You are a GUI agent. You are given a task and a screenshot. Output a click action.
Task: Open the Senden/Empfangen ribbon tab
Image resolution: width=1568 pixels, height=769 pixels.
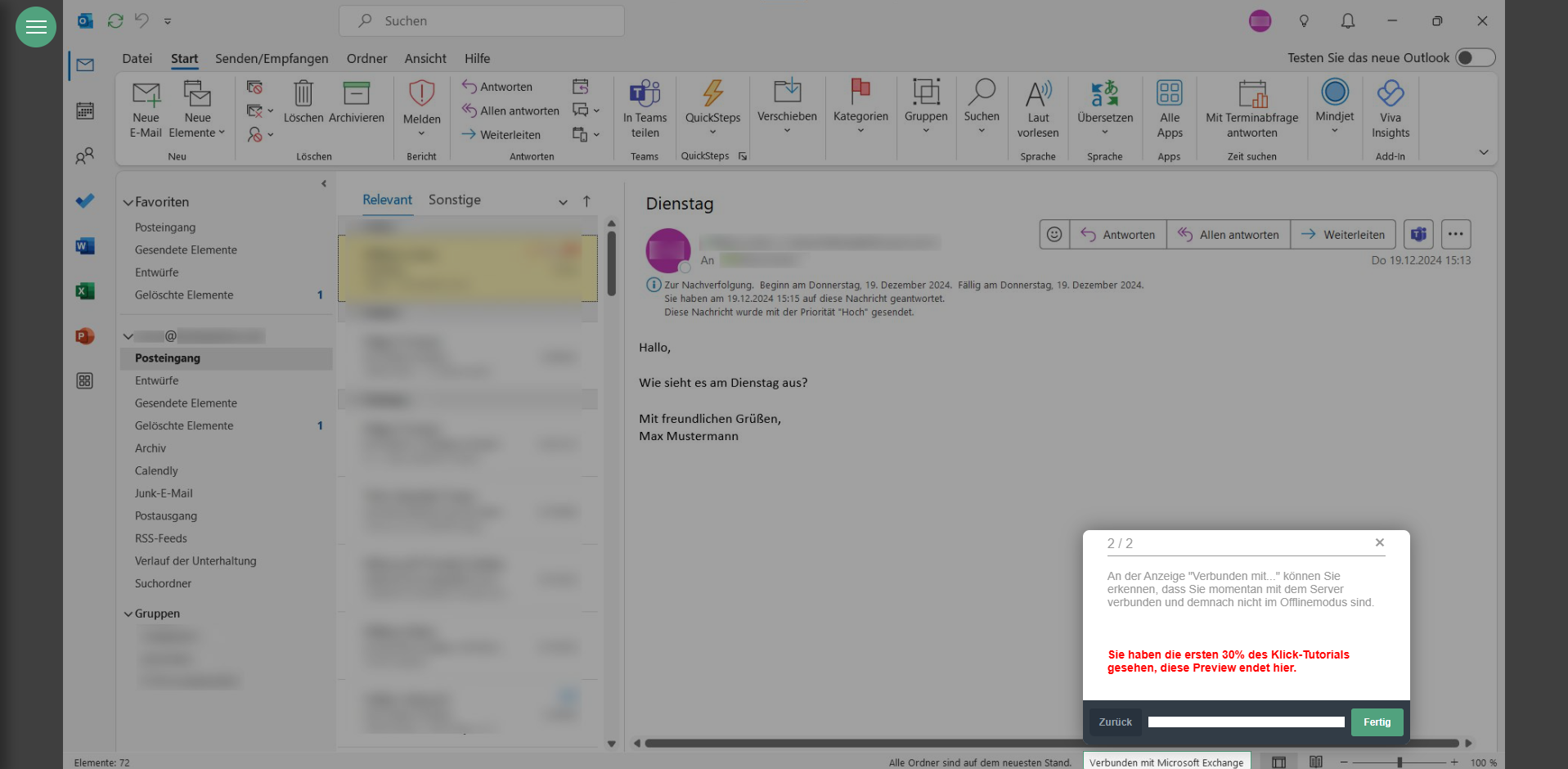coord(272,59)
